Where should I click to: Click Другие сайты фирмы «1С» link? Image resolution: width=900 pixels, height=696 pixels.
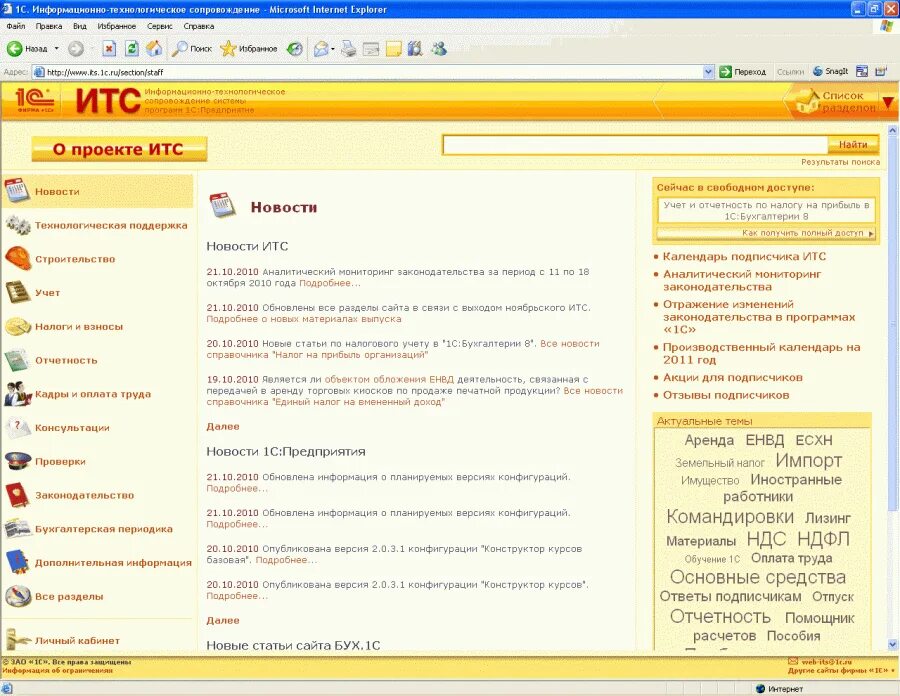pos(840,670)
